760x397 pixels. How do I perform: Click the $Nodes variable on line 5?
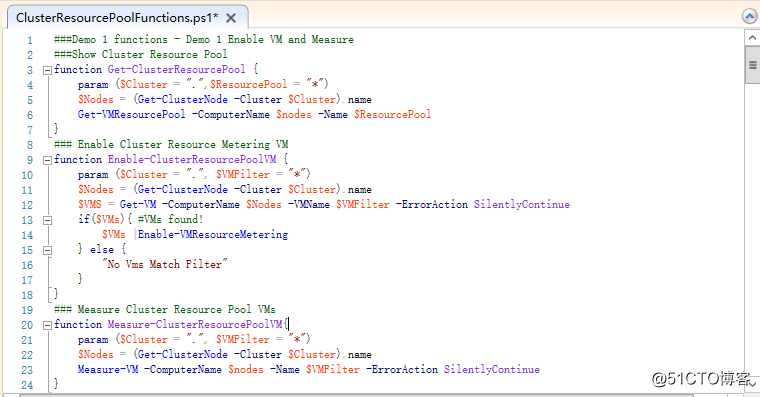(x=95, y=99)
